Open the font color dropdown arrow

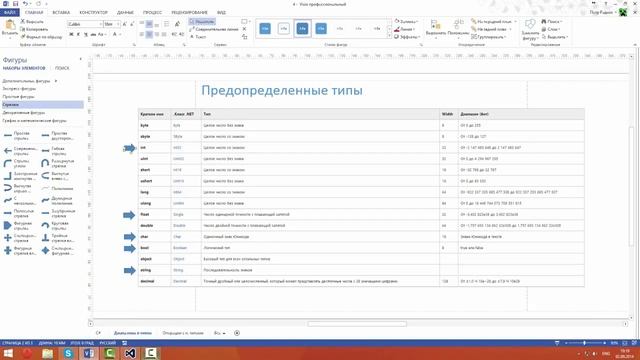(x=120, y=34)
